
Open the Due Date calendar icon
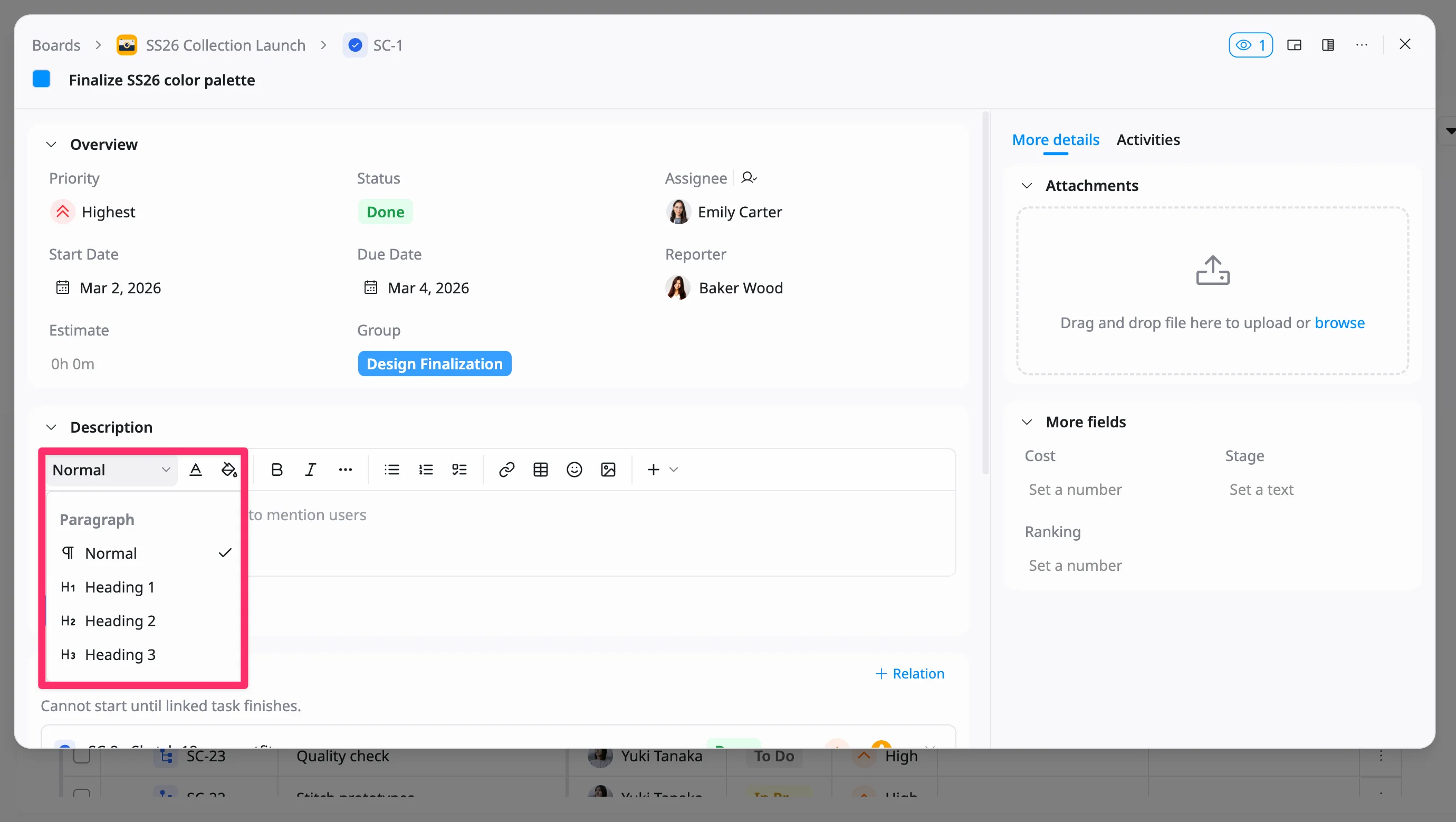point(371,287)
